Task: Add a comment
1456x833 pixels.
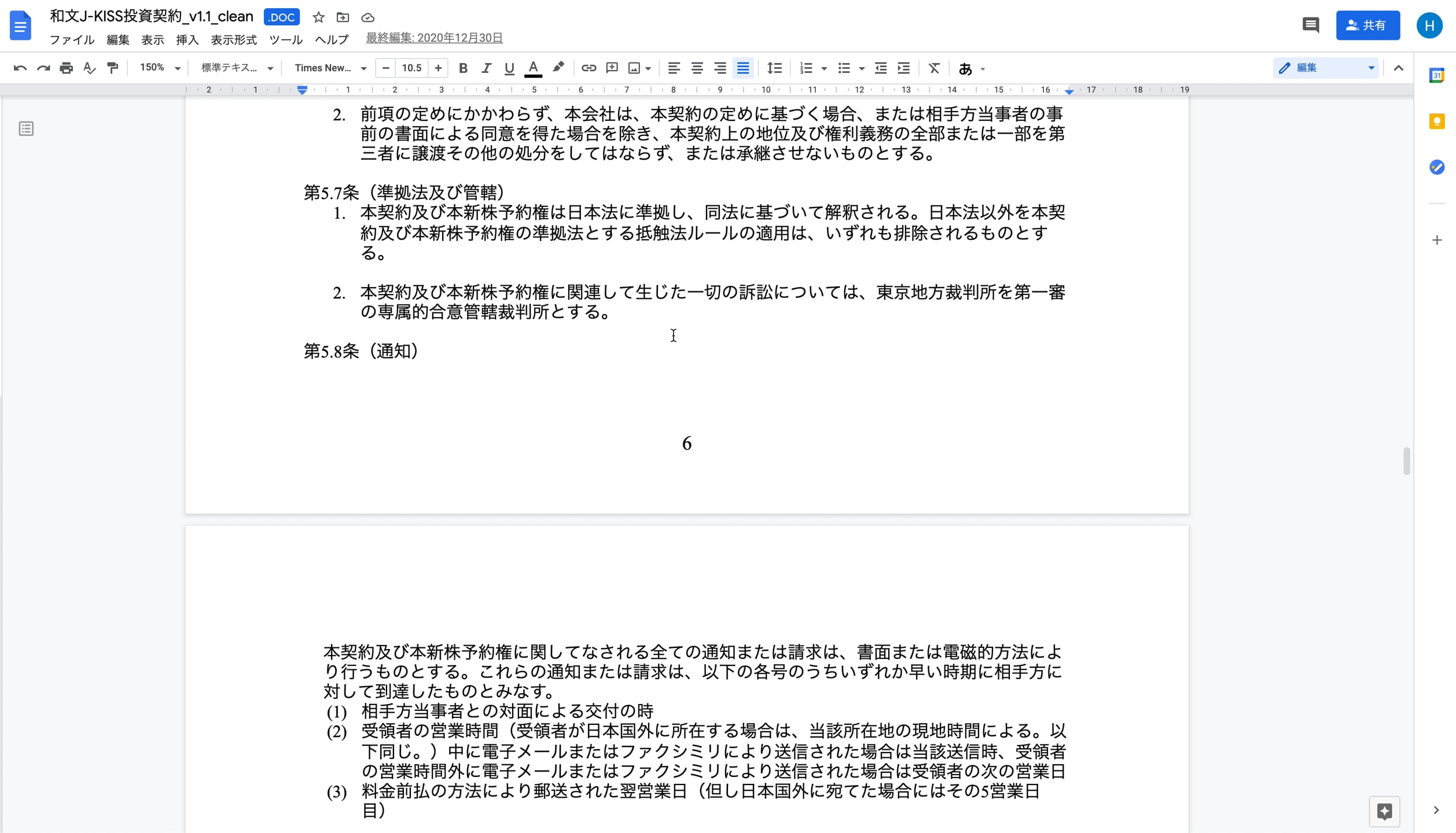Action: [612, 68]
